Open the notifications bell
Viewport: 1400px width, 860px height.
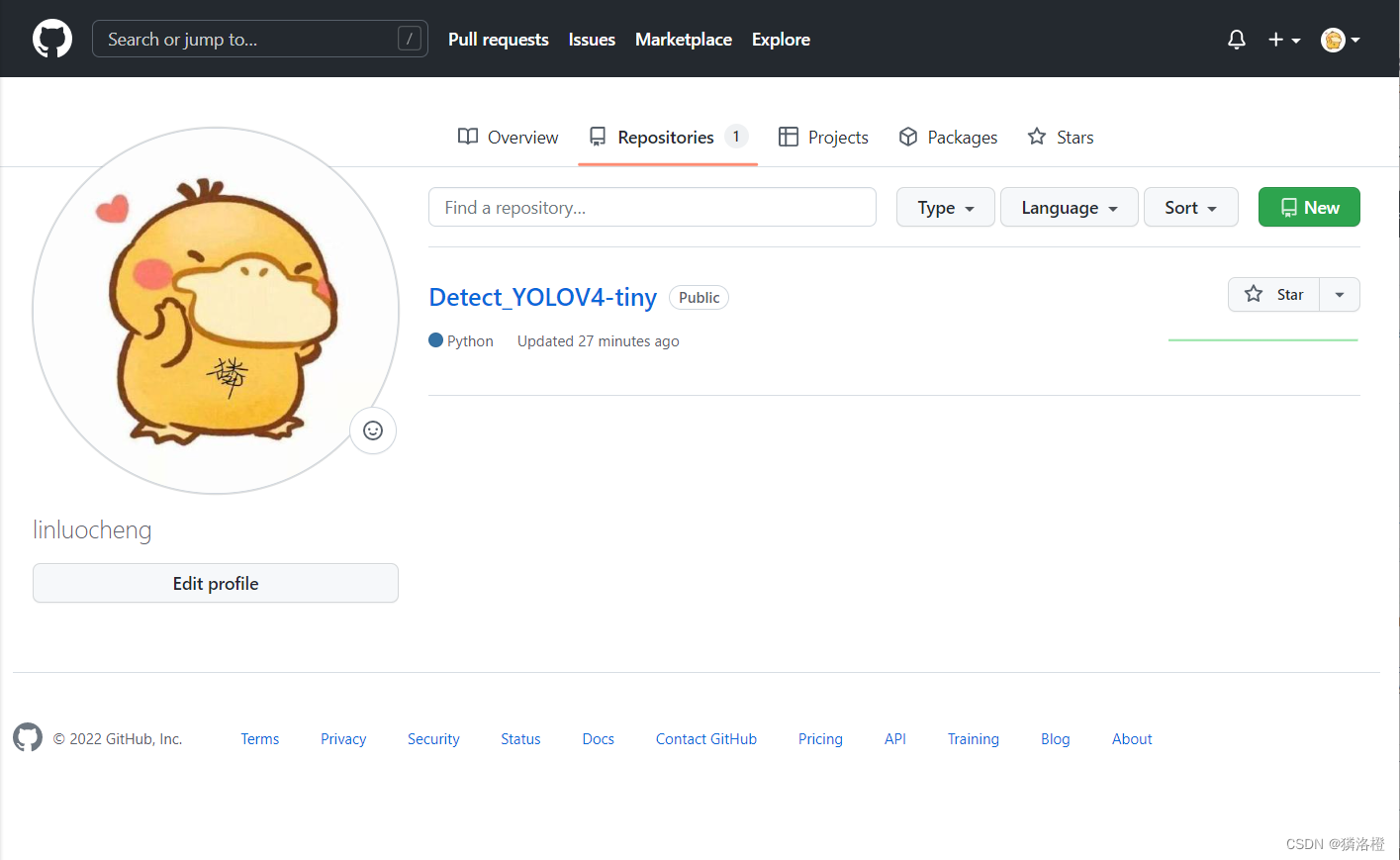[x=1236, y=40]
